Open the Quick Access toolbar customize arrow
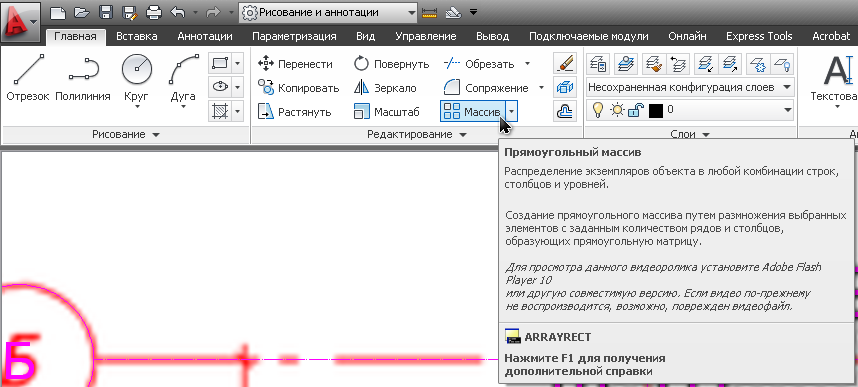The height and width of the screenshot is (387, 858). tap(473, 11)
